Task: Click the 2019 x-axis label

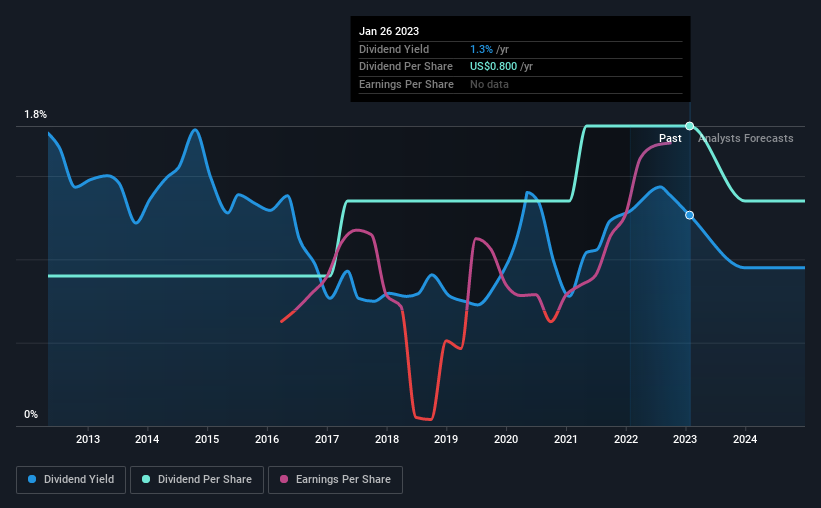Action: coord(446,439)
